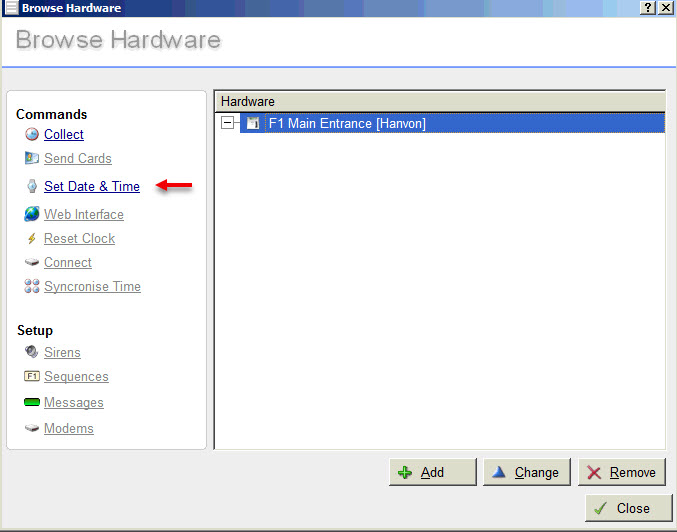Viewport: 677px width, 532px height.
Task: Click the Send Cards icon
Action: click(32, 158)
